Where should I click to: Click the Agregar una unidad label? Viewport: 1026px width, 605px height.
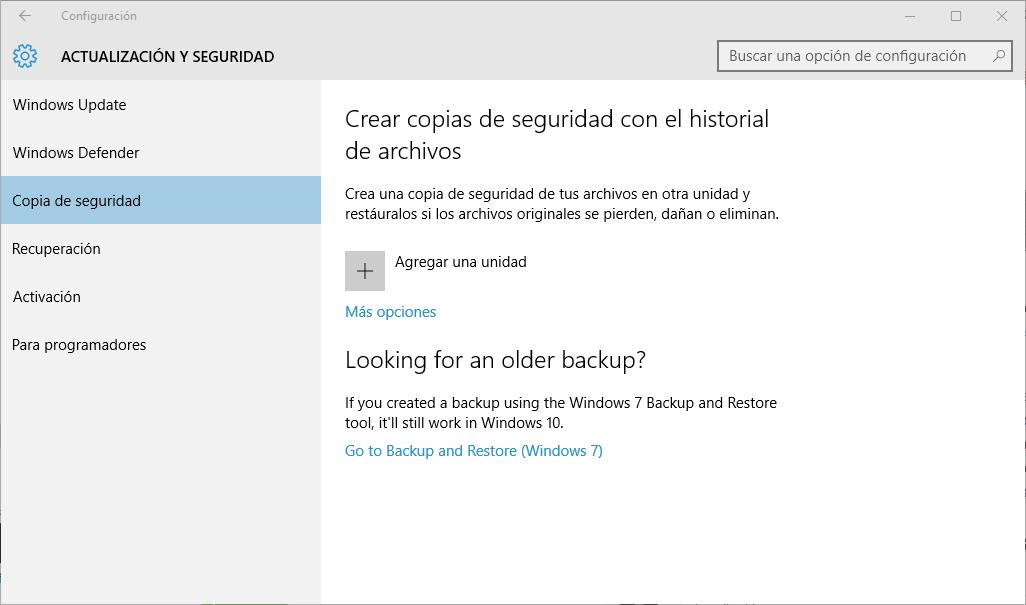click(461, 262)
